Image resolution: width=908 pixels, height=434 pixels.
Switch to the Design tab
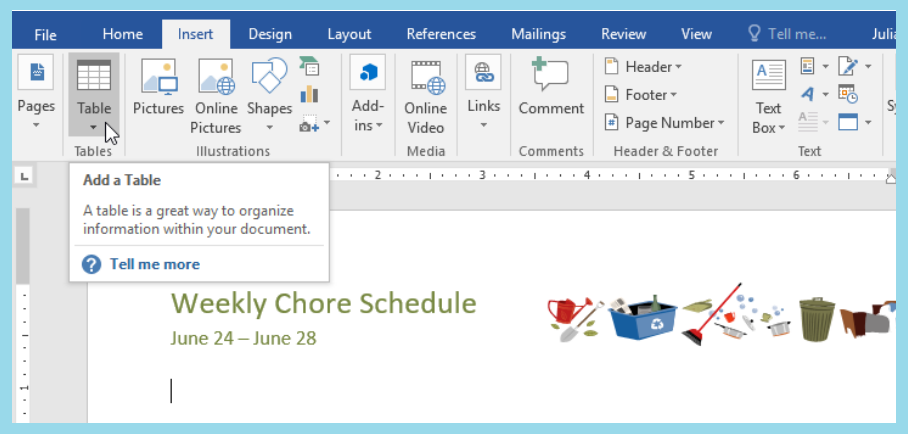tap(270, 34)
